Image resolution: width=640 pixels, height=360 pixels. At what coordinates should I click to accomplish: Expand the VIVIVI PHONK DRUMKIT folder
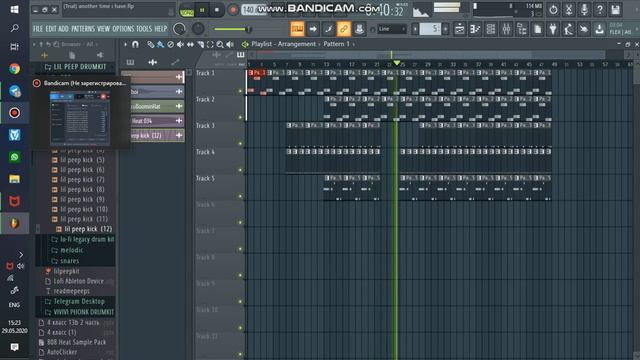coord(80,312)
